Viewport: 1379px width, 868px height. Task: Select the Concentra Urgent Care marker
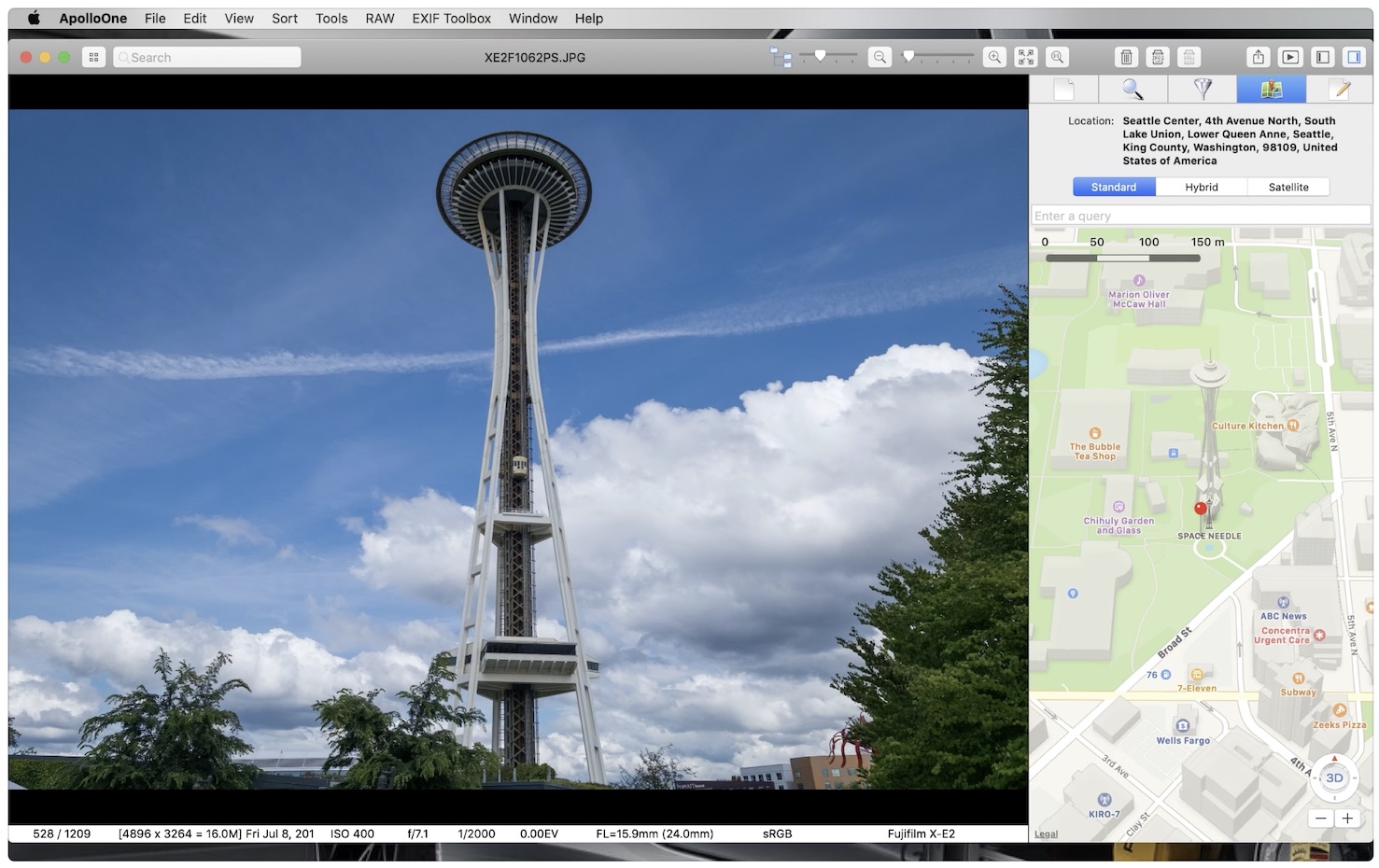pos(1319,636)
